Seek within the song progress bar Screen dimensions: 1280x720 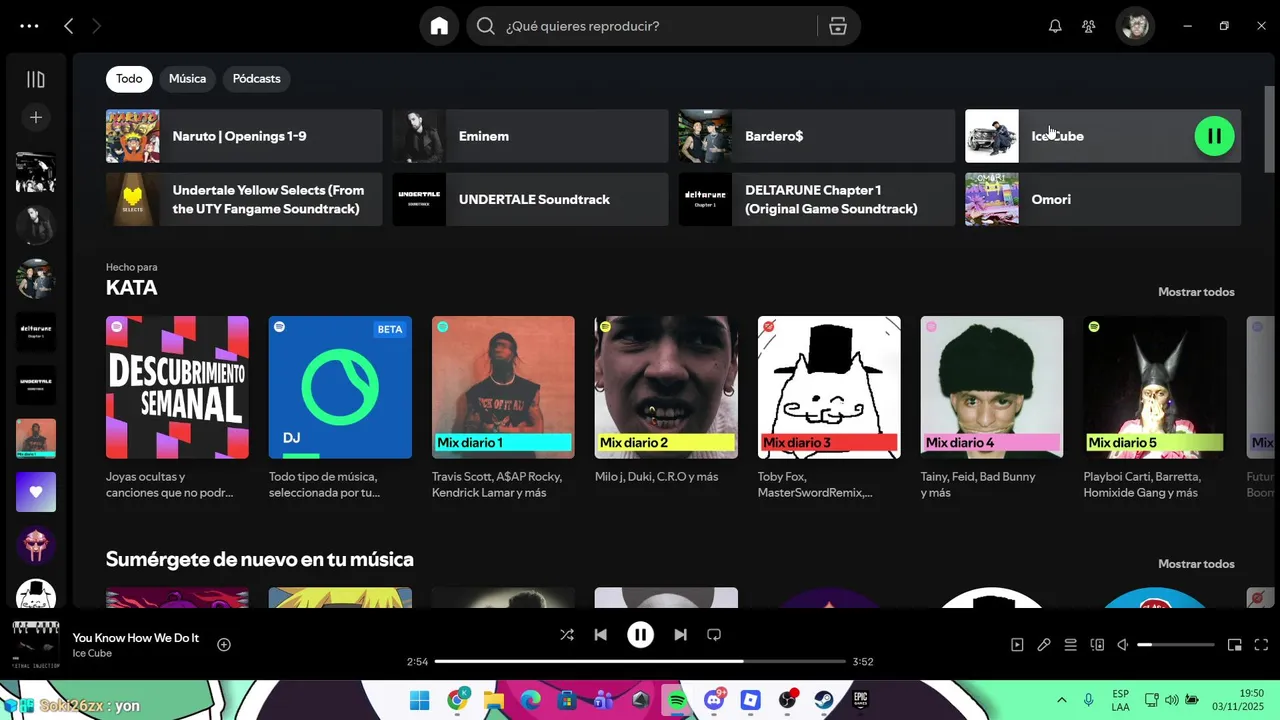click(640, 661)
